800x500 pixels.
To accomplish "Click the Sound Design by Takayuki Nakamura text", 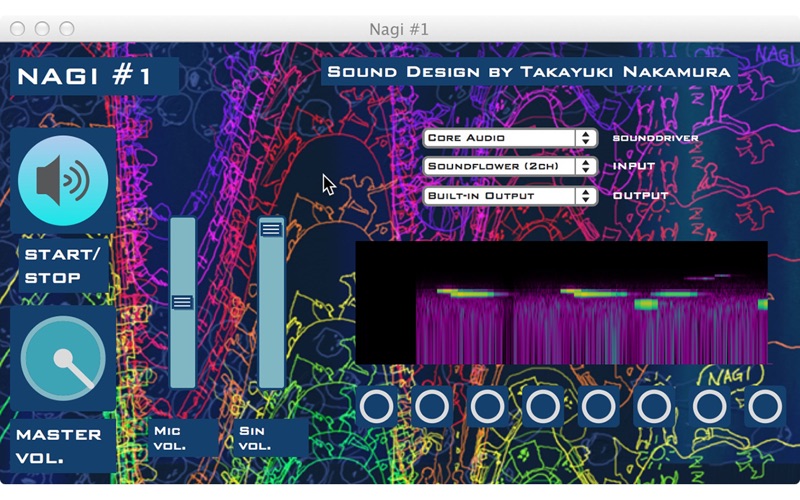I will click(x=529, y=71).
